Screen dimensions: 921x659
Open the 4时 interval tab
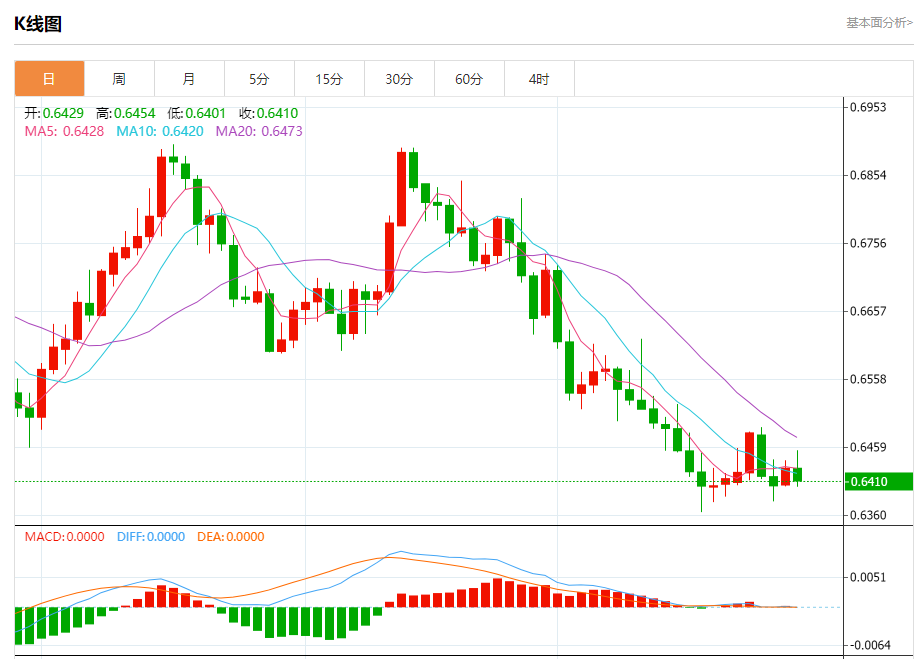(x=539, y=79)
